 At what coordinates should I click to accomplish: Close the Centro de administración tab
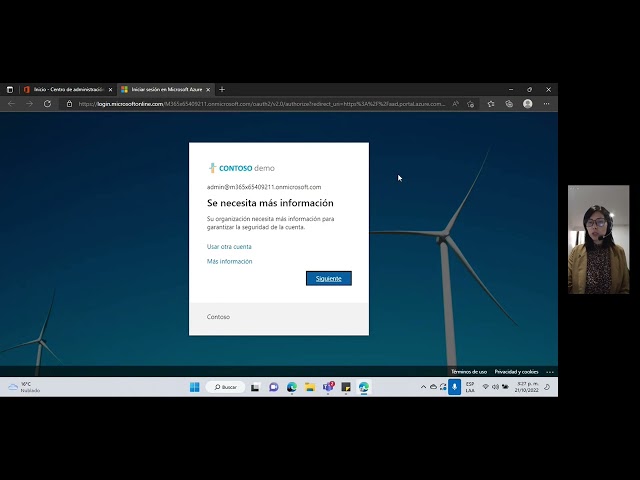pyautogui.click(x=110, y=90)
